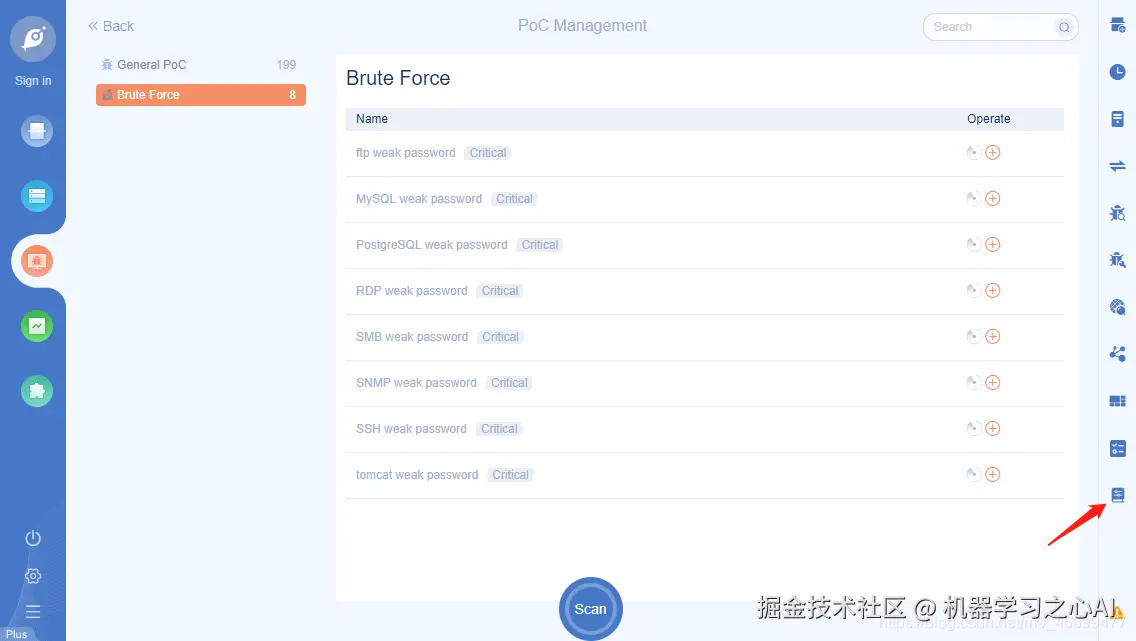Click the power icon in sidebar

tap(33, 538)
